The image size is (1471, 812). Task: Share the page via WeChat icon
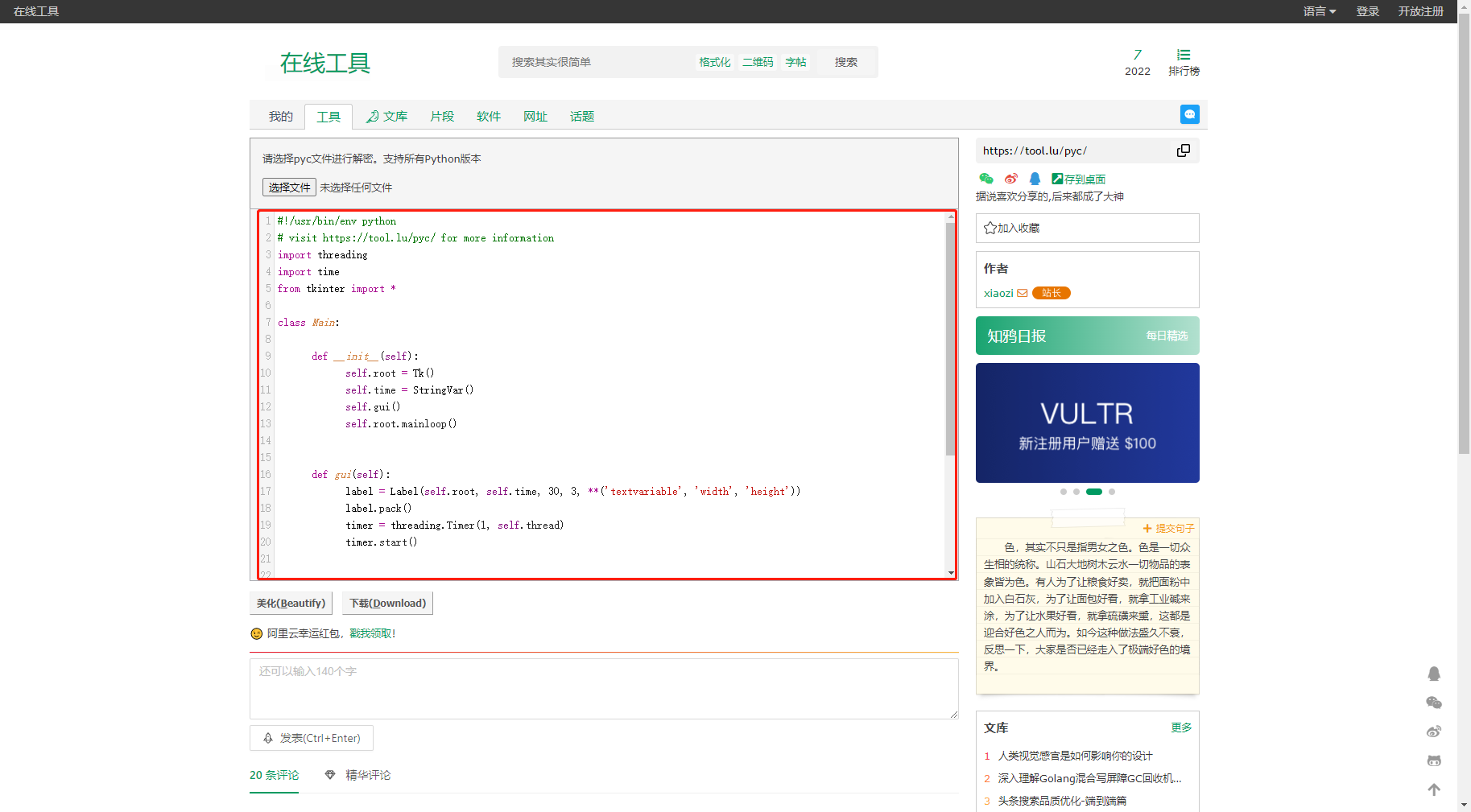tap(985, 179)
